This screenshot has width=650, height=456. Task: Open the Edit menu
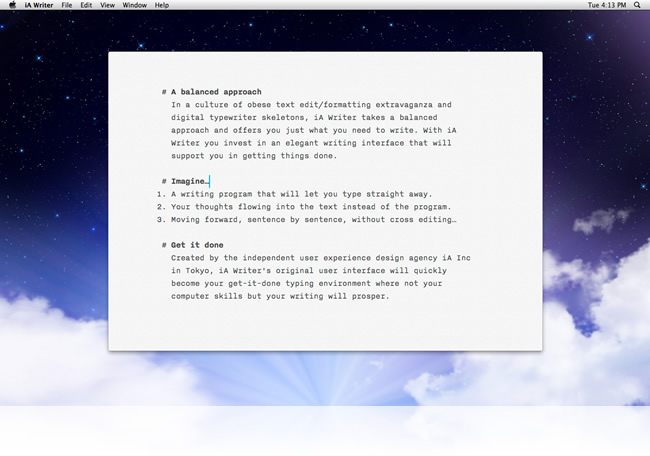coord(86,5)
